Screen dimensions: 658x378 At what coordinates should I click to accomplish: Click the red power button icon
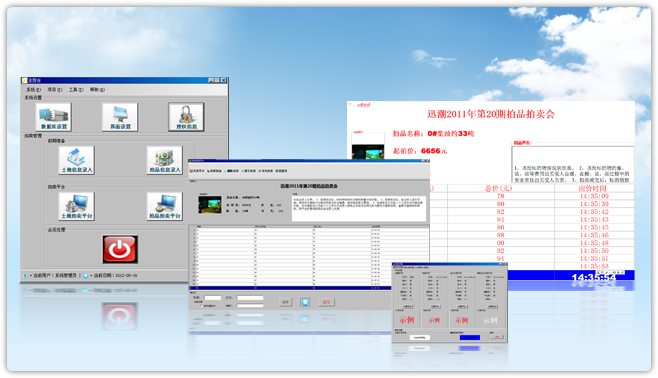[x=120, y=249]
